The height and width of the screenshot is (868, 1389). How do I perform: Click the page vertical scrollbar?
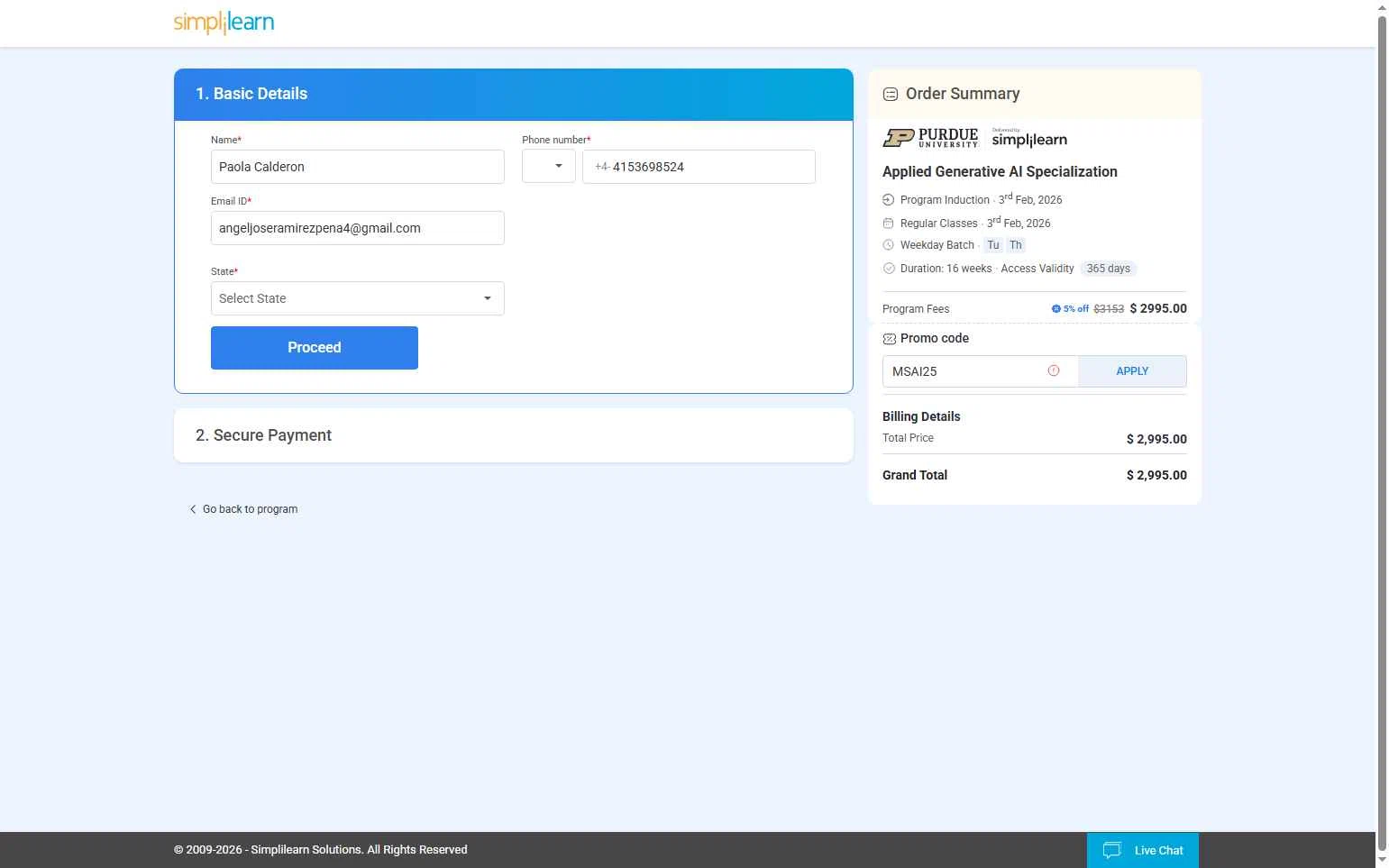[1382, 433]
